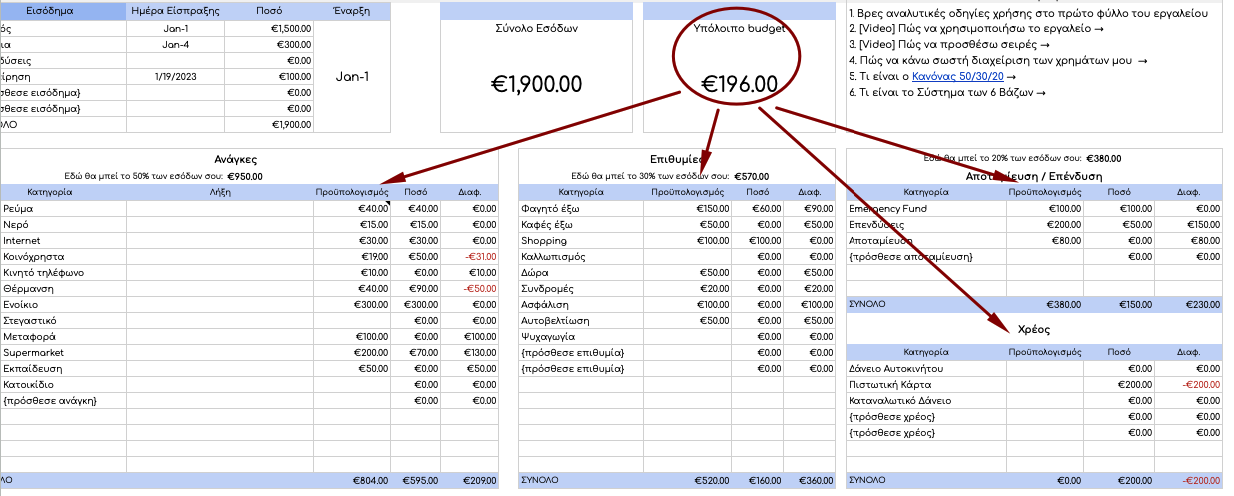Select the €196.00 remaining budget value
The width and height of the screenshot is (1234, 496).
(x=739, y=85)
